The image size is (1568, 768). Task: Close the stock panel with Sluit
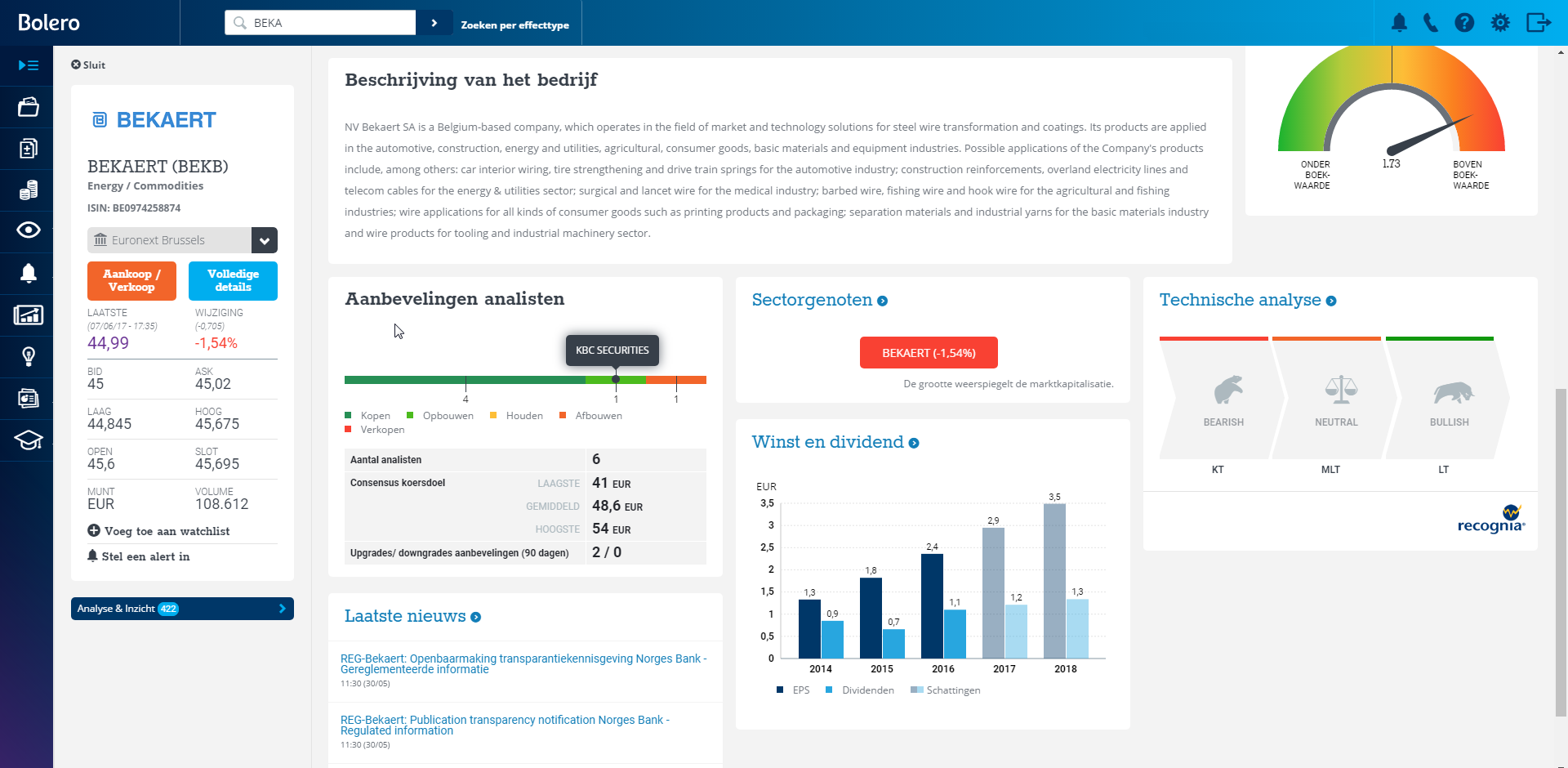pos(88,65)
